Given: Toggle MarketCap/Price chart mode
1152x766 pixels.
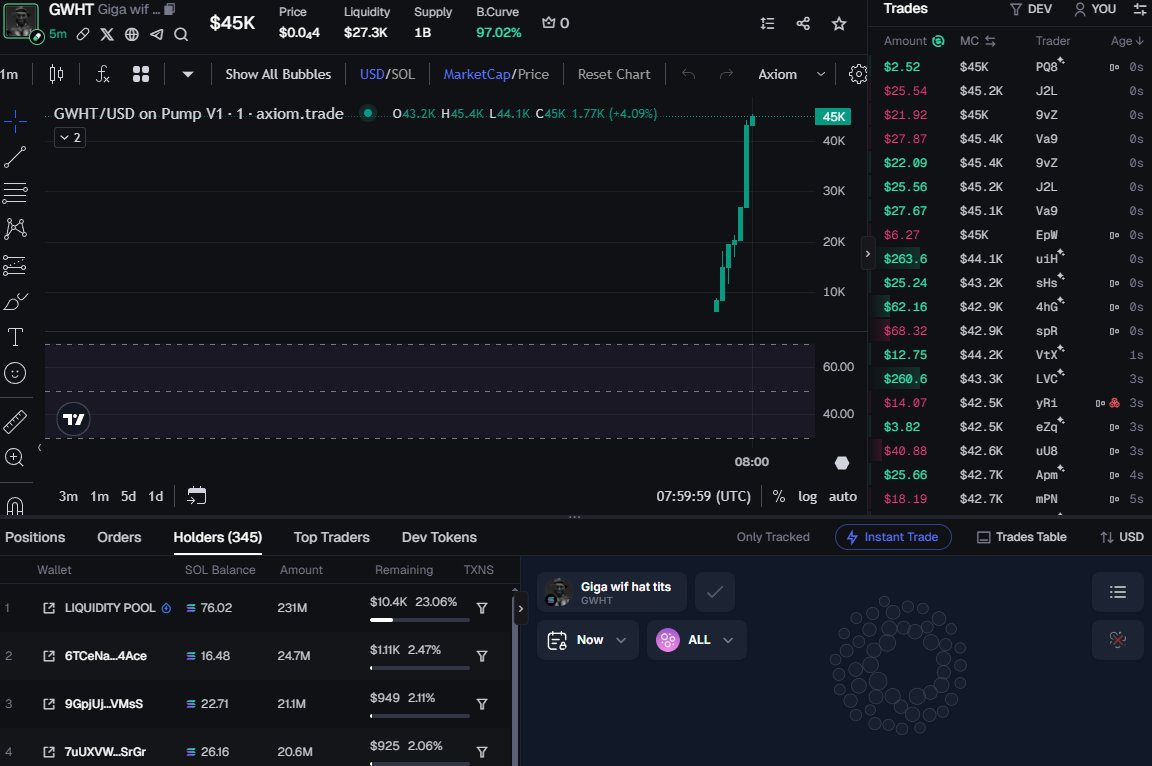Looking at the screenshot, I should (x=496, y=74).
